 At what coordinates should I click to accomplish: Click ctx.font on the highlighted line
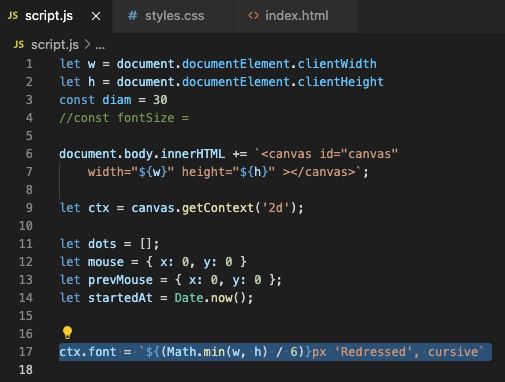point(88,352)
